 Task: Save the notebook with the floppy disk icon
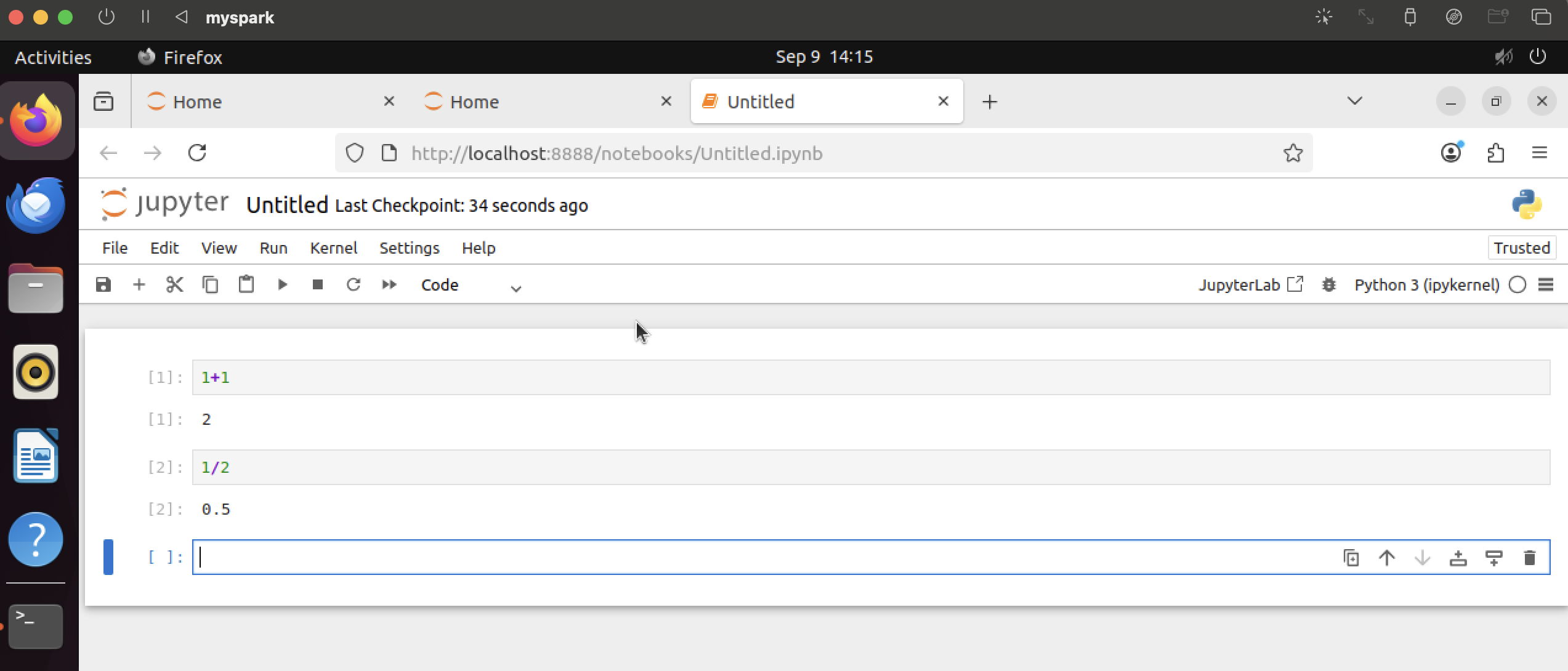(103, 284)
